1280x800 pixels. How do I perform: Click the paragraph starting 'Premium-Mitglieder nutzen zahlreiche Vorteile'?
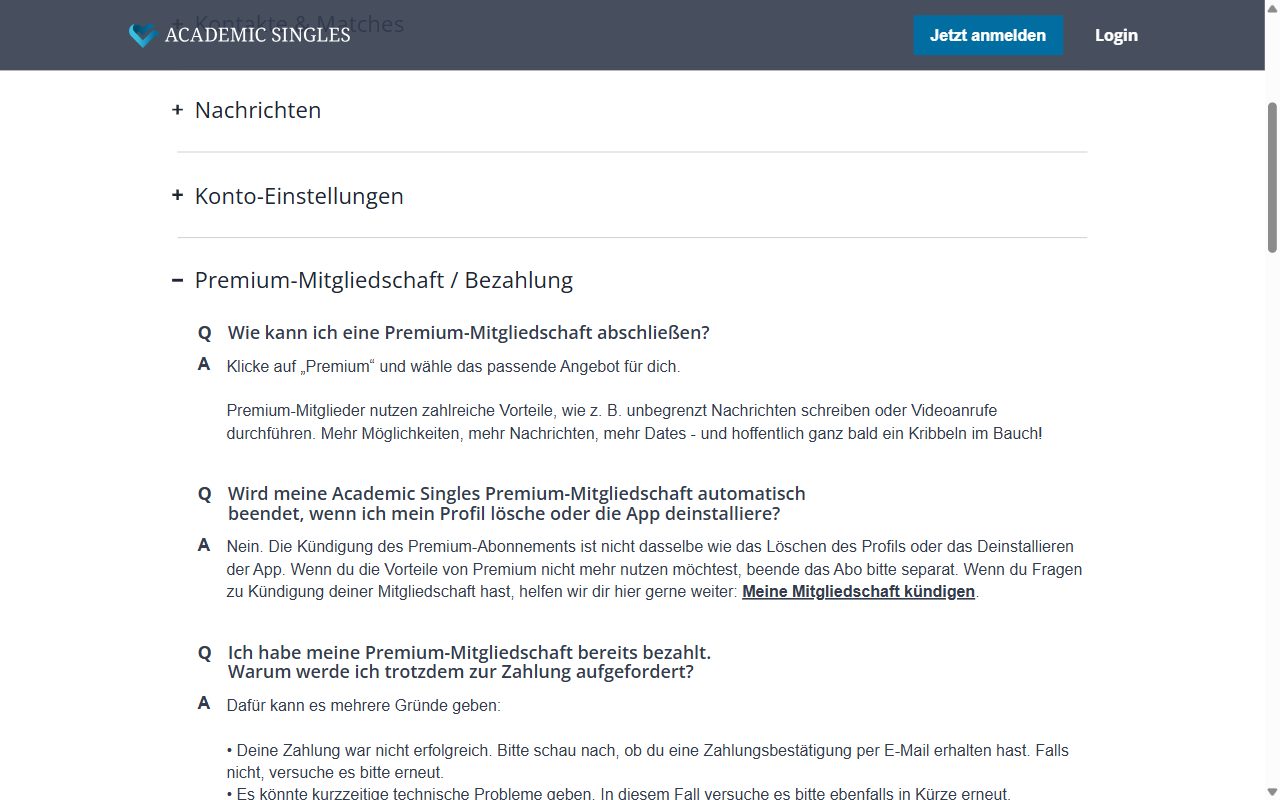[x=634, y=422]
